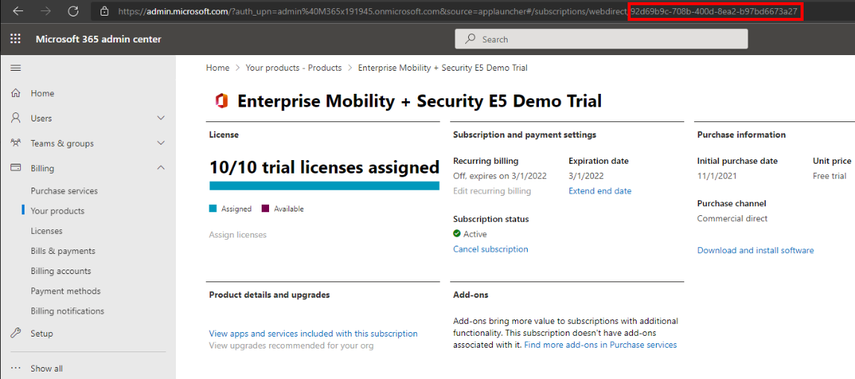
Task: Click in the Search box
Action: pyautogui.click(x=601, y=39)
